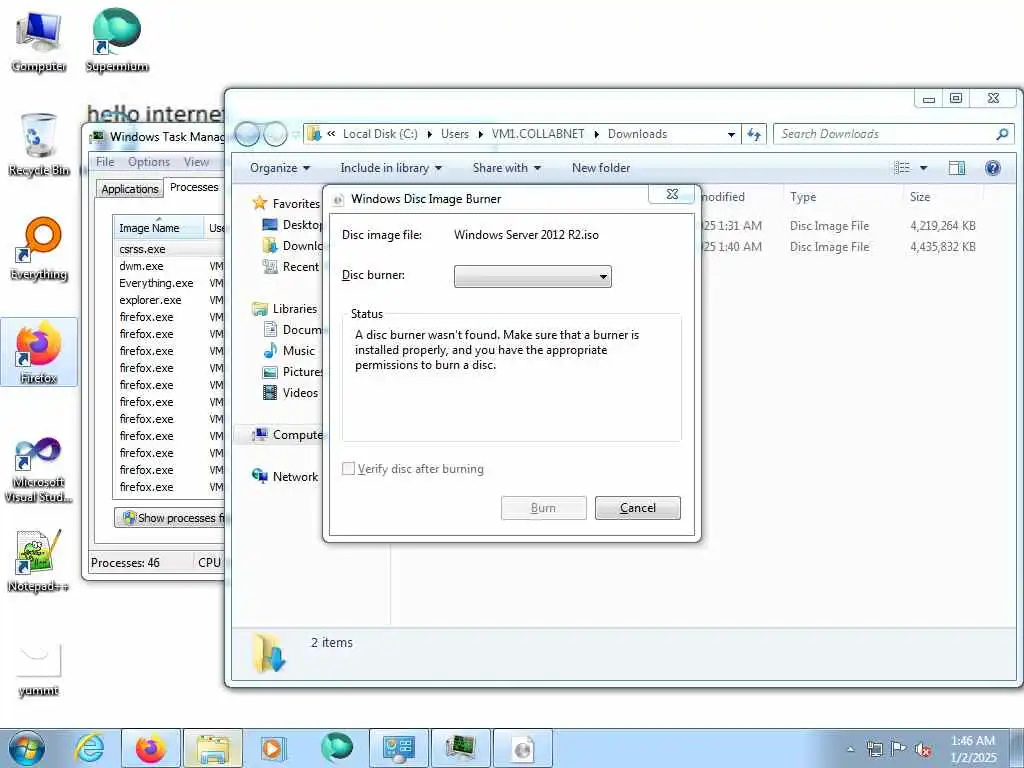1024x768 pixels.
Task: Switch to Firefox on the taskbar
Action: [151, 748]
